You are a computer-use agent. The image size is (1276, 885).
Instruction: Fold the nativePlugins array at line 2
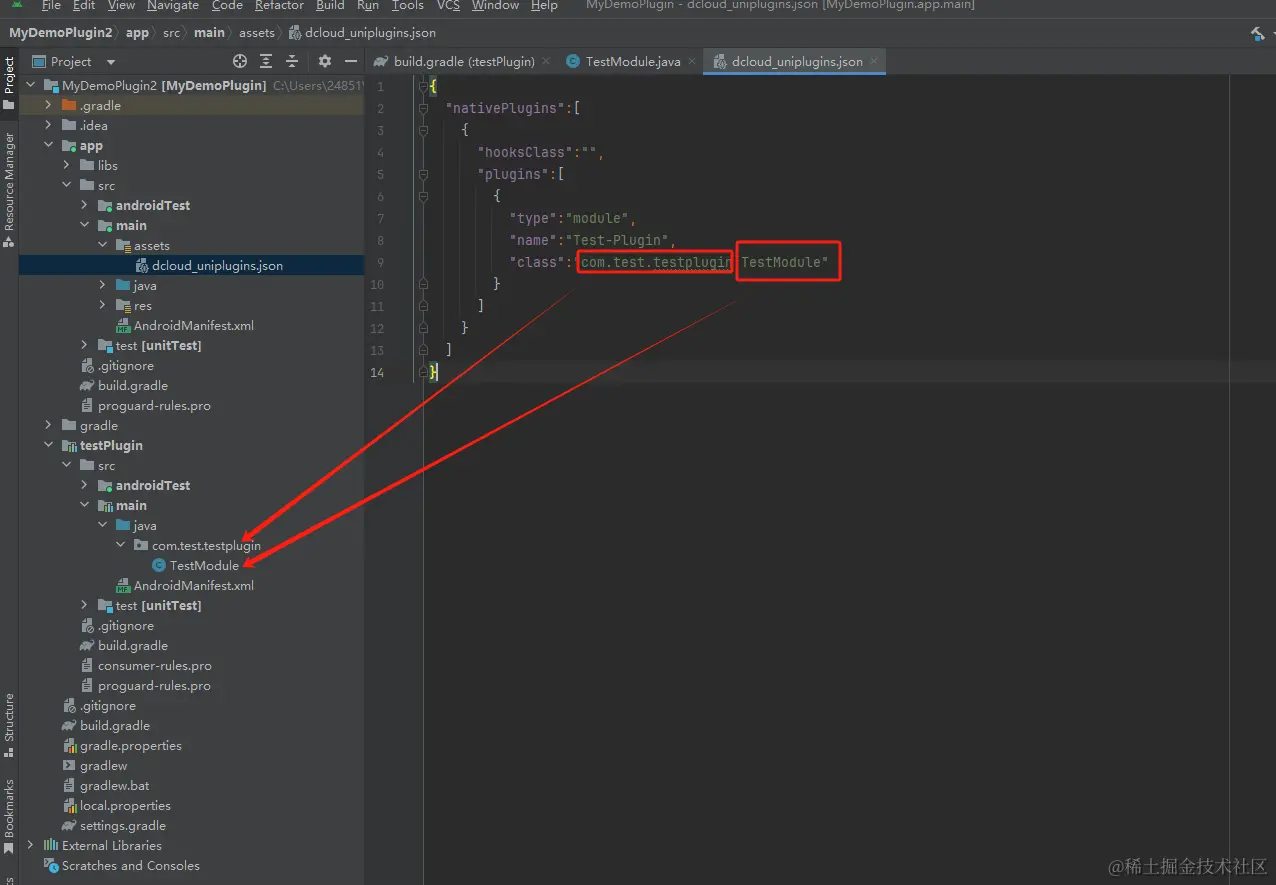pyautogui.click(x=423, y=108)
